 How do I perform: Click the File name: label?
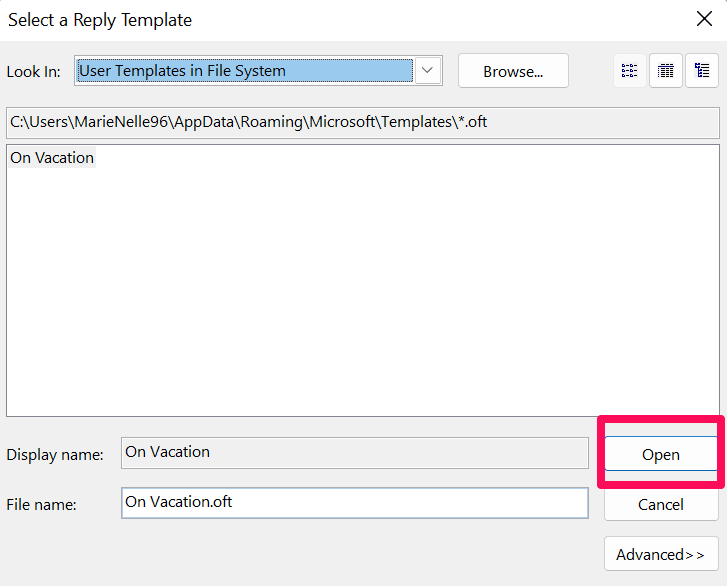[x=41, y=505]
